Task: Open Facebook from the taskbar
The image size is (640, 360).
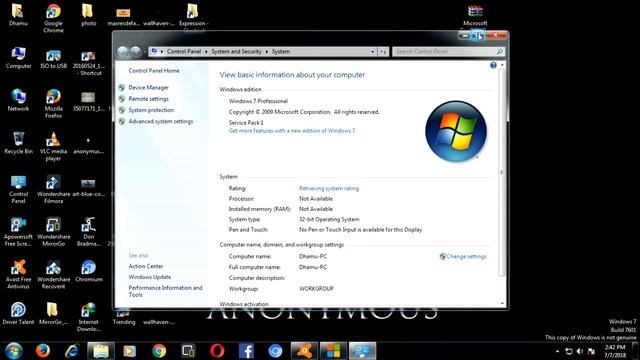Action: [x=246, y=351]
